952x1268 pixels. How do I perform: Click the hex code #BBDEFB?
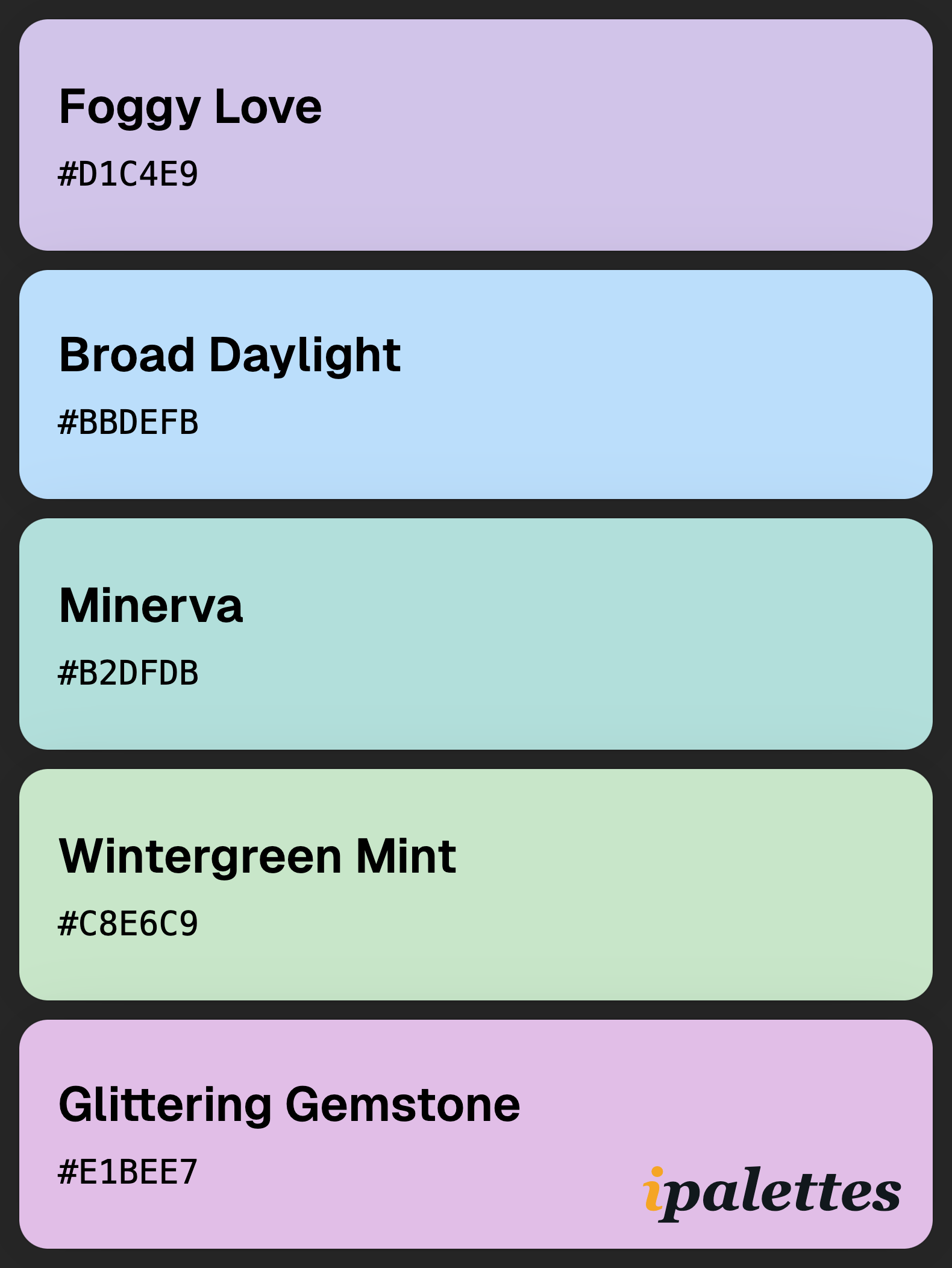[128, 422]
